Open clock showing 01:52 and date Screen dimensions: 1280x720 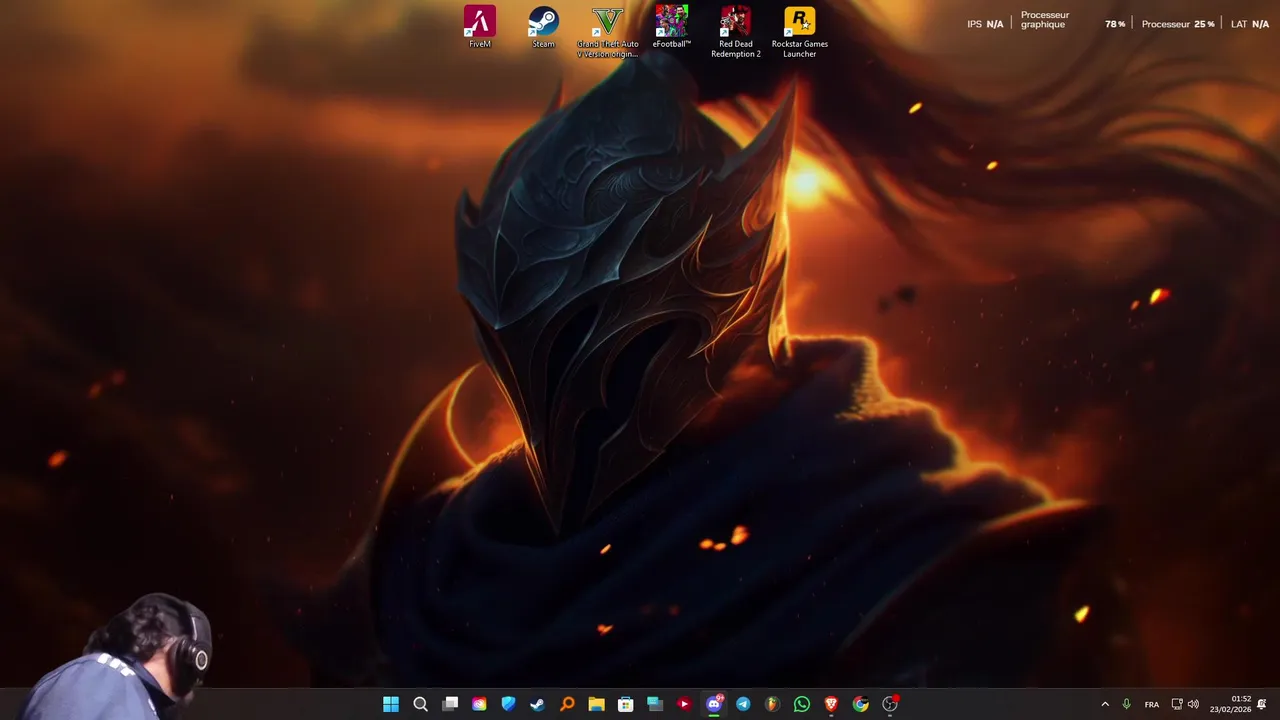point(1230,704)
